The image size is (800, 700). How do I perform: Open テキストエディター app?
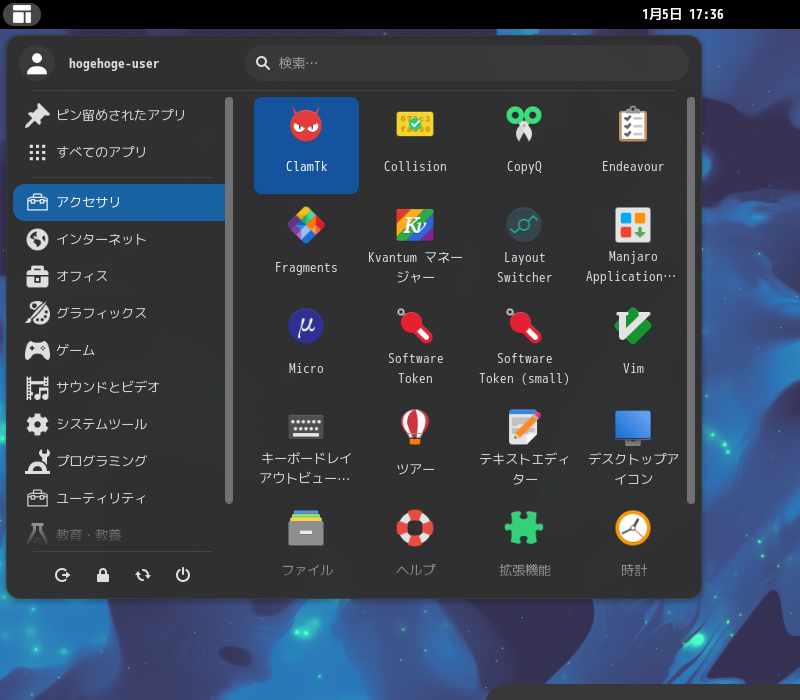point(524,448)
